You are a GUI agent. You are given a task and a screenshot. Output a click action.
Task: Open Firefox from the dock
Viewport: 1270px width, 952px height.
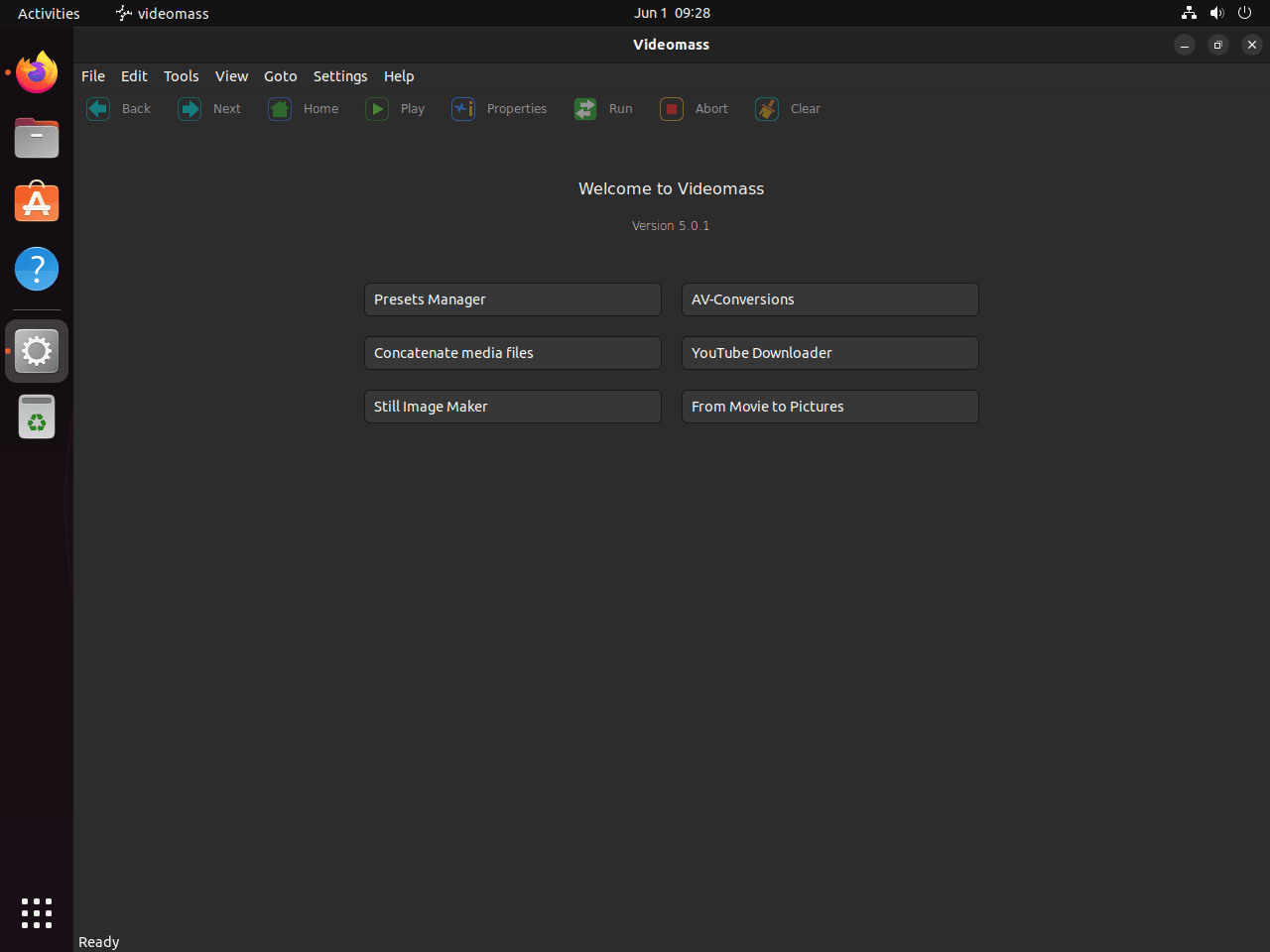(x=37, y=72)
